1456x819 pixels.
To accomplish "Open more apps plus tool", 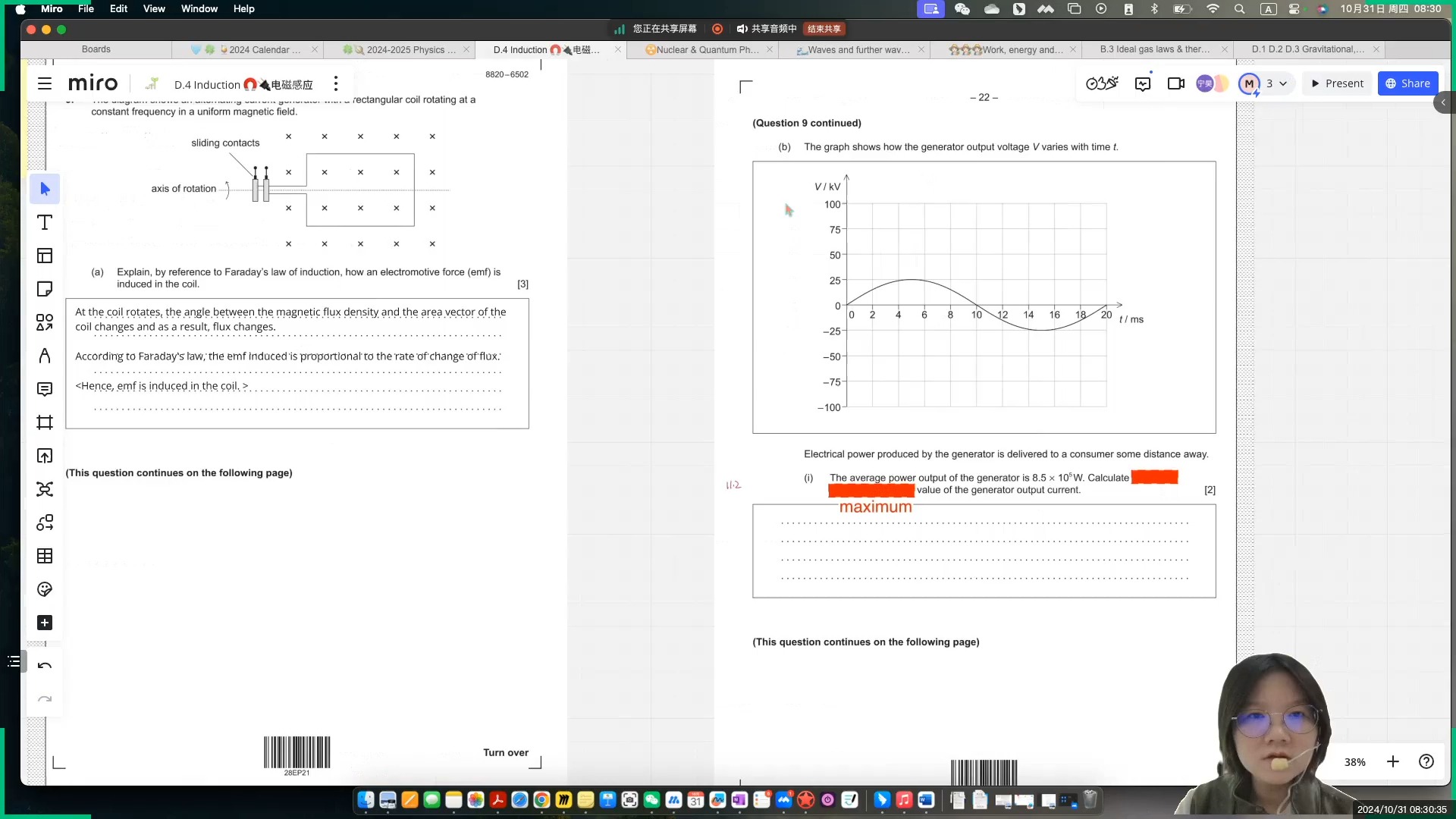I will click(x=45, y=623).
